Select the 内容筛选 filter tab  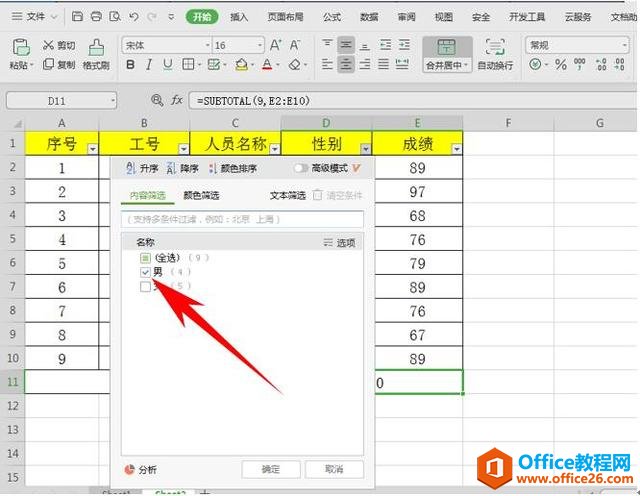(x=148, y=196)
